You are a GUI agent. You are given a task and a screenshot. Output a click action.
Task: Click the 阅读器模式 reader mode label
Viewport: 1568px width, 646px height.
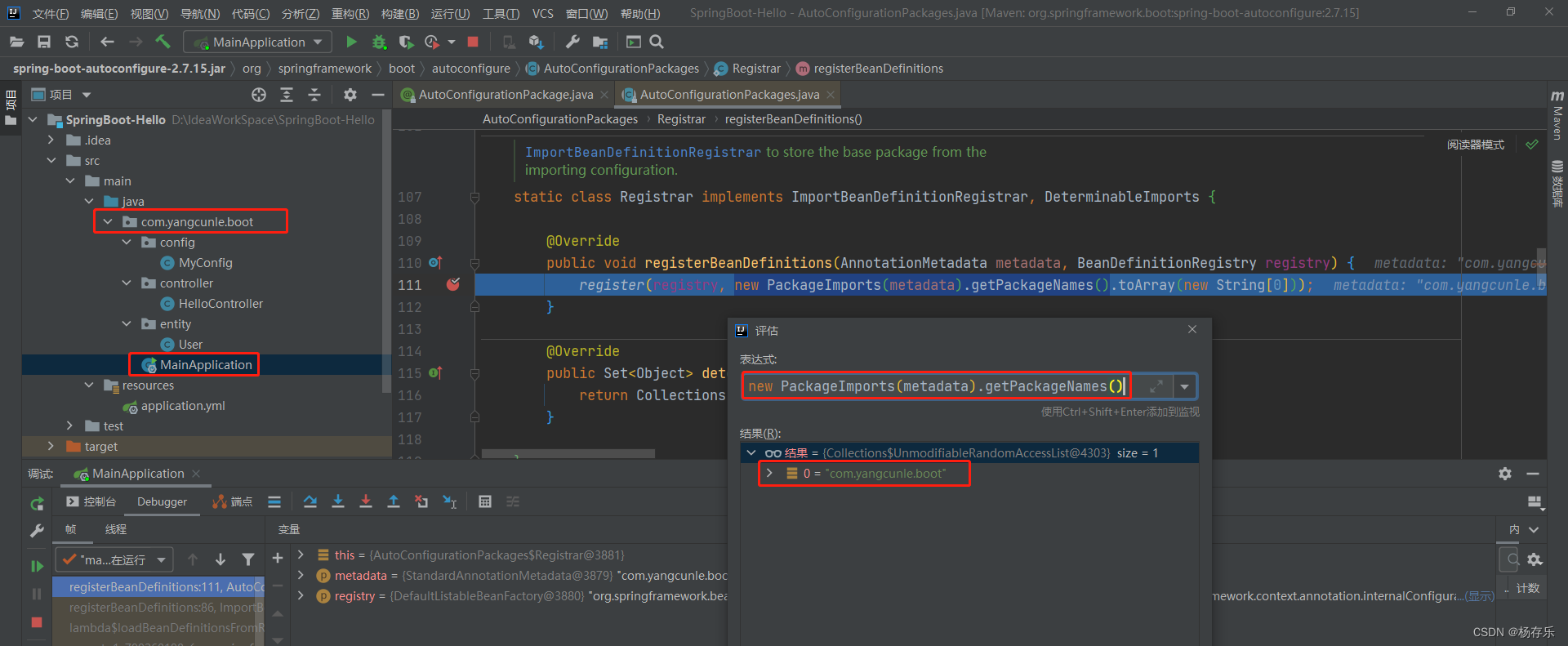1475,145
